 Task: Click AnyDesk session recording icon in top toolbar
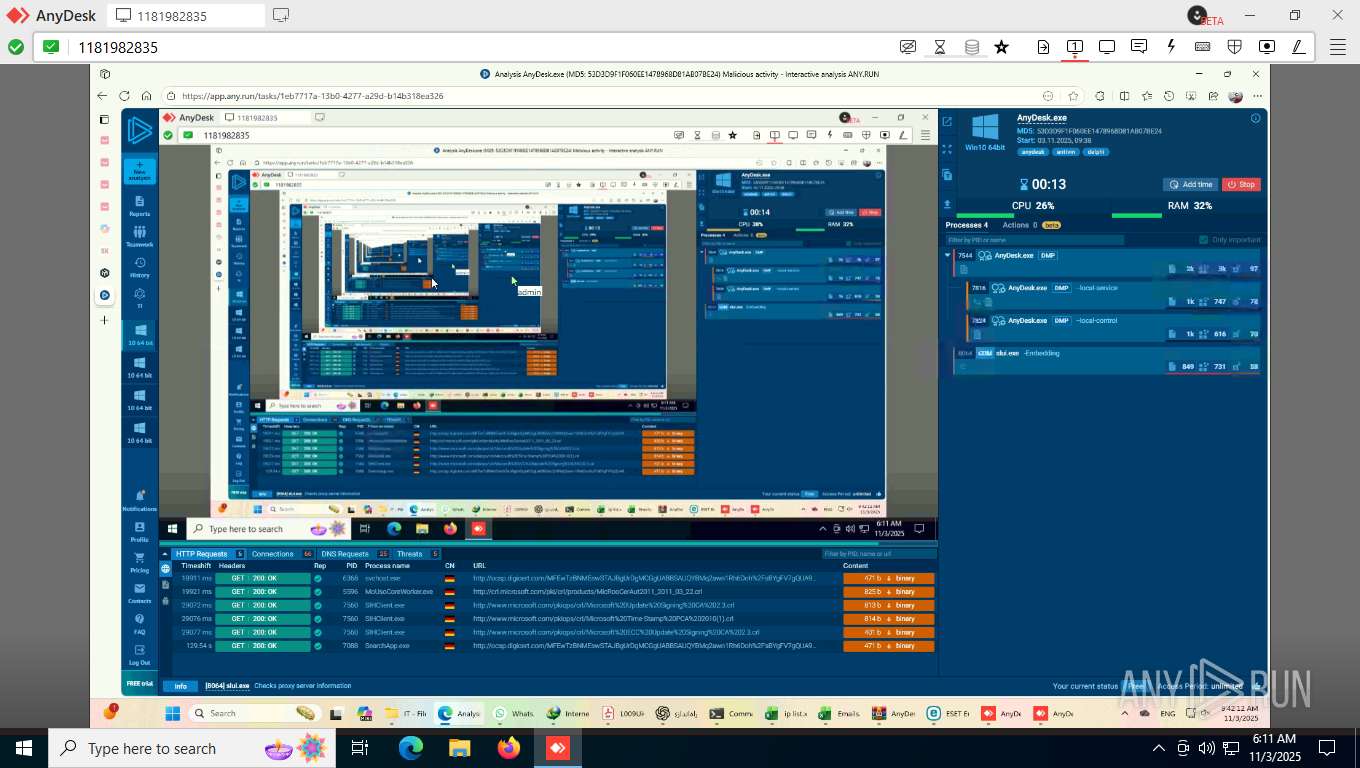(x=1267, y=47)
